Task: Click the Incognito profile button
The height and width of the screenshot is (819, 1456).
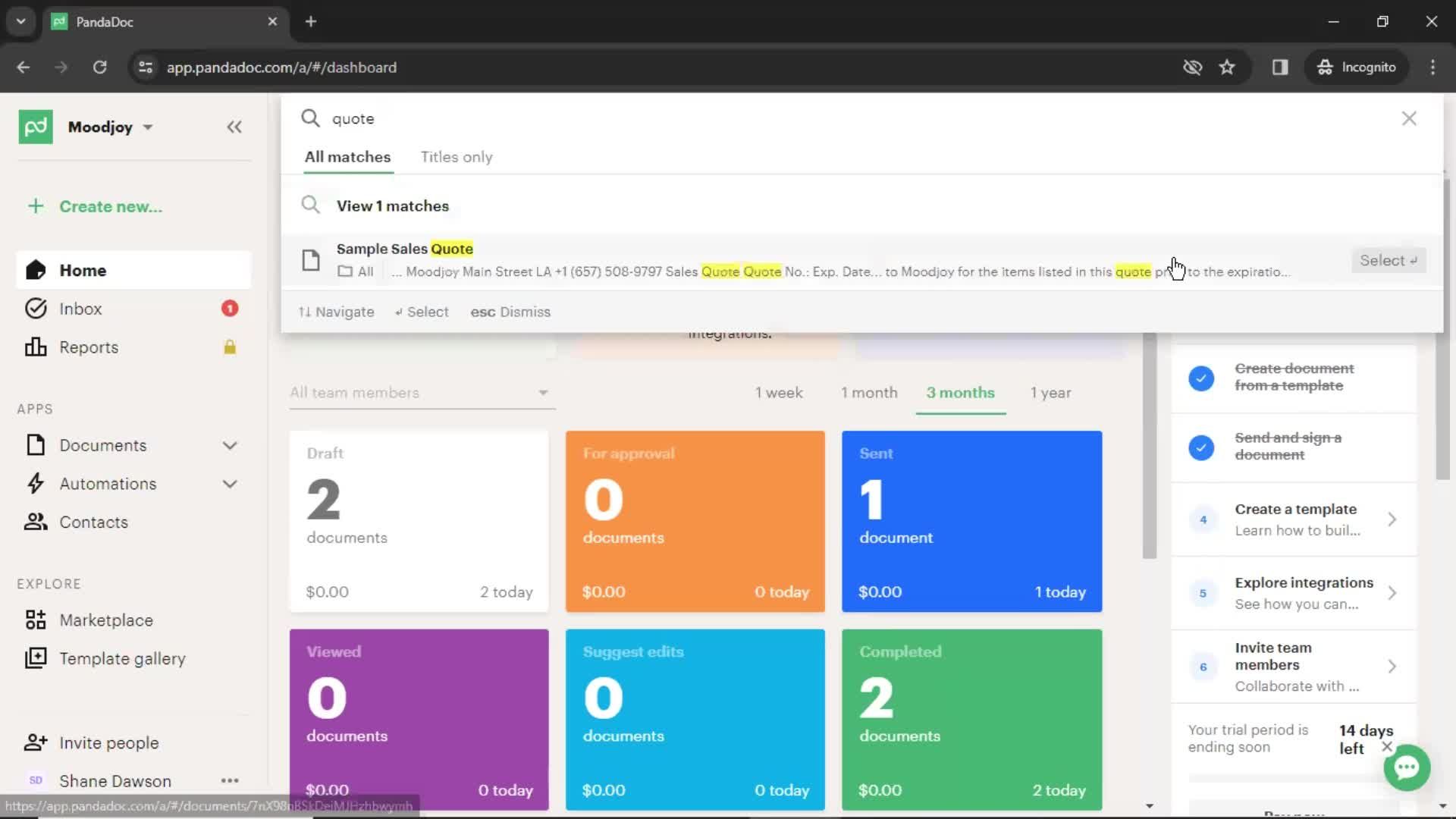Action: 1357,67
